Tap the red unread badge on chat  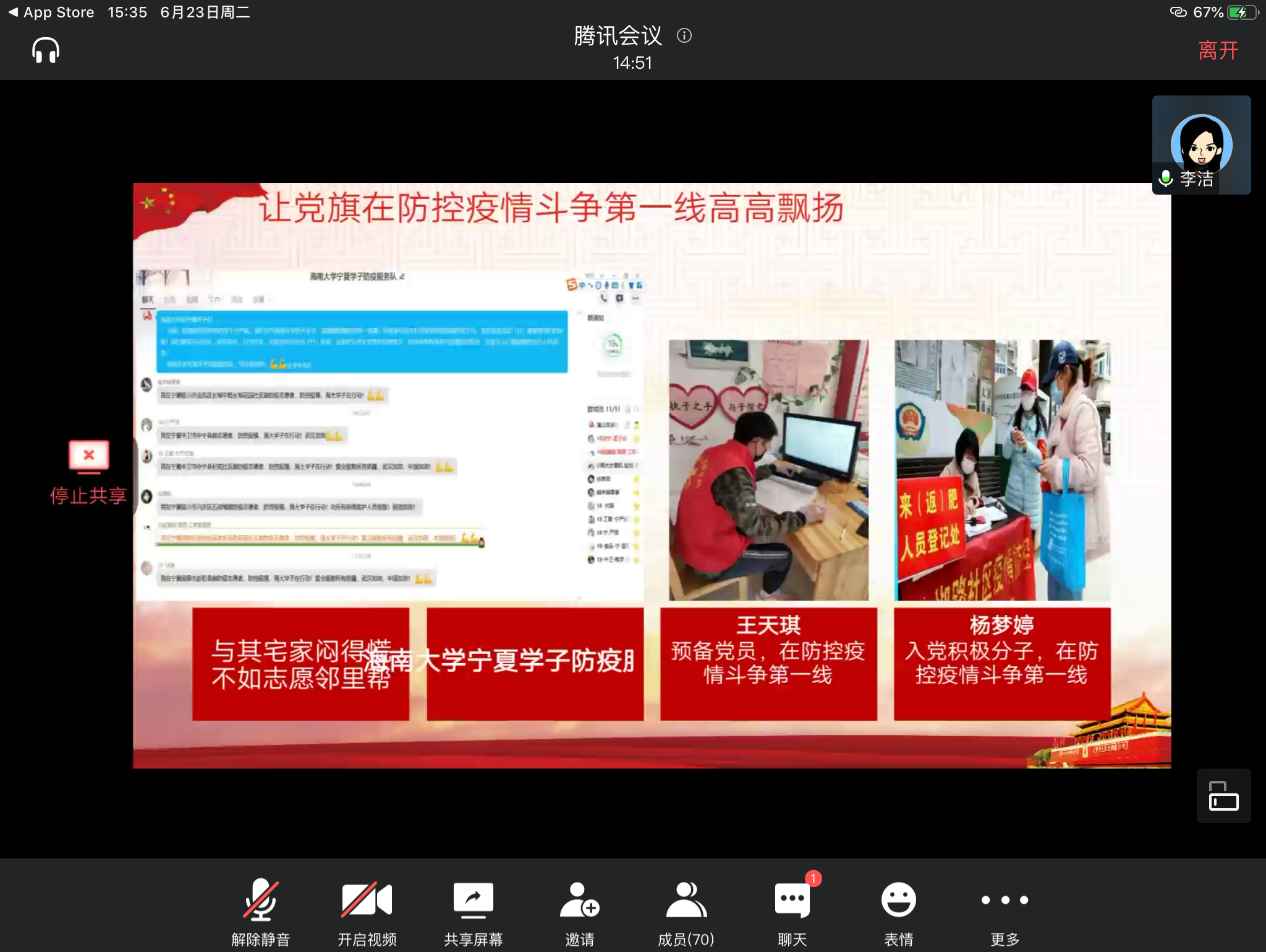[x=813, y=878]
